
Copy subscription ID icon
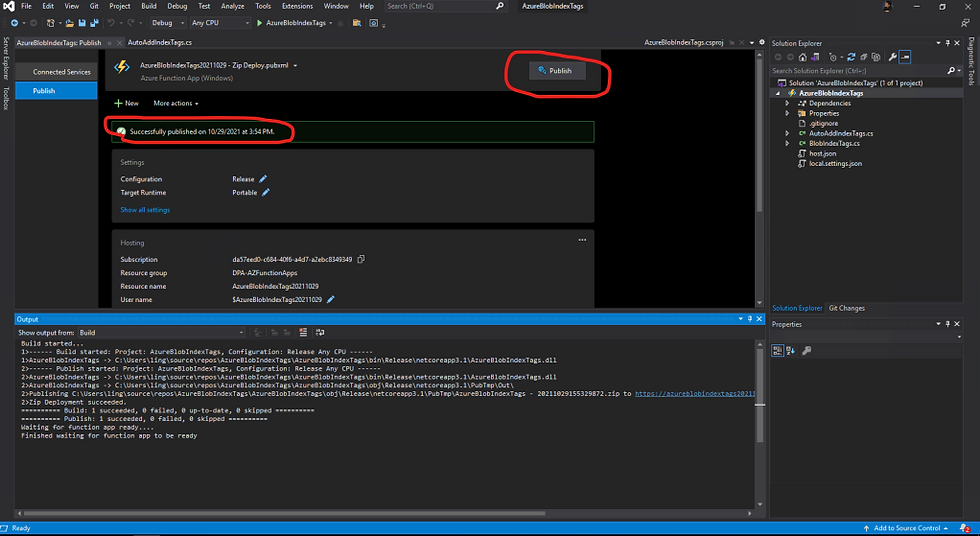coord(361,259)
